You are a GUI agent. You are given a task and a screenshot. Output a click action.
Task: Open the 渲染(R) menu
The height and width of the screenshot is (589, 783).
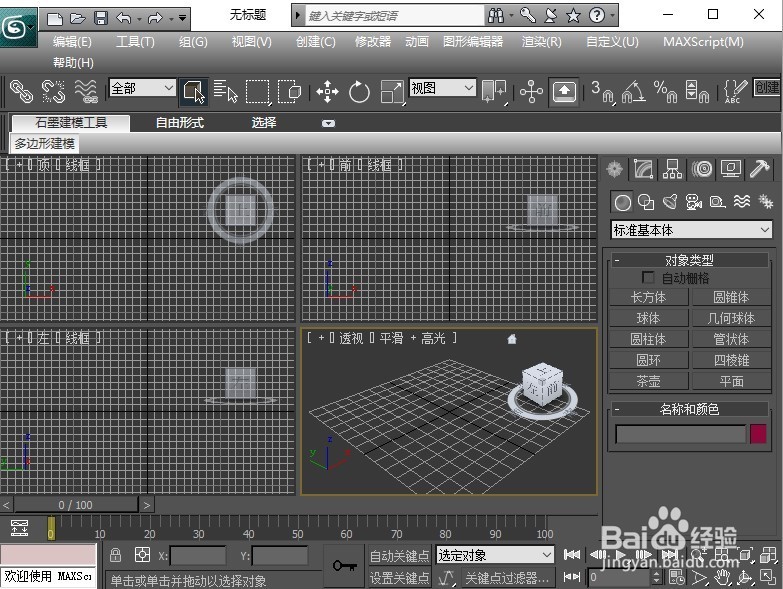[541, 41]
